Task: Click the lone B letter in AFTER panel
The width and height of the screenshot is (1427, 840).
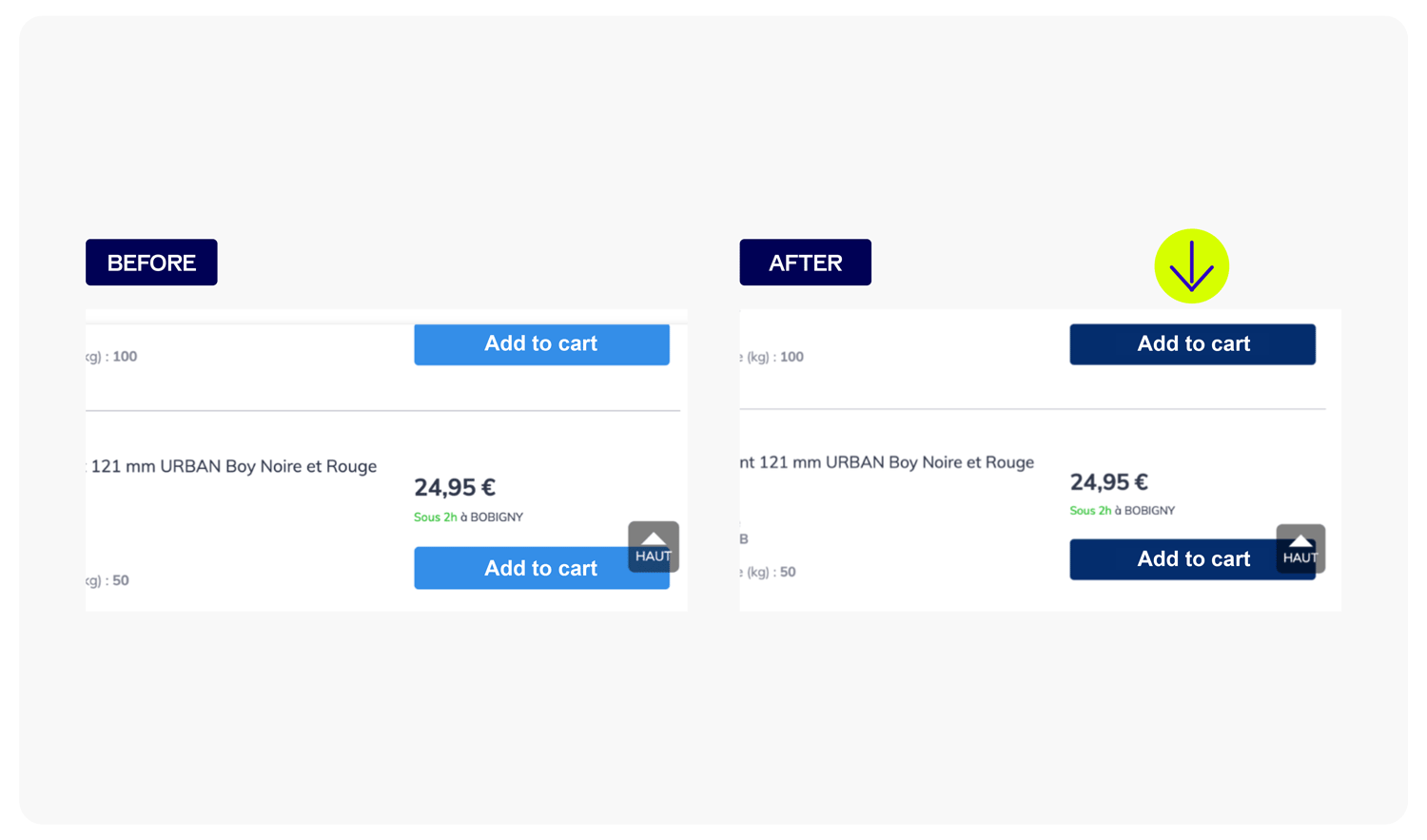Action: pyautogui.click(x=744, y=539)
